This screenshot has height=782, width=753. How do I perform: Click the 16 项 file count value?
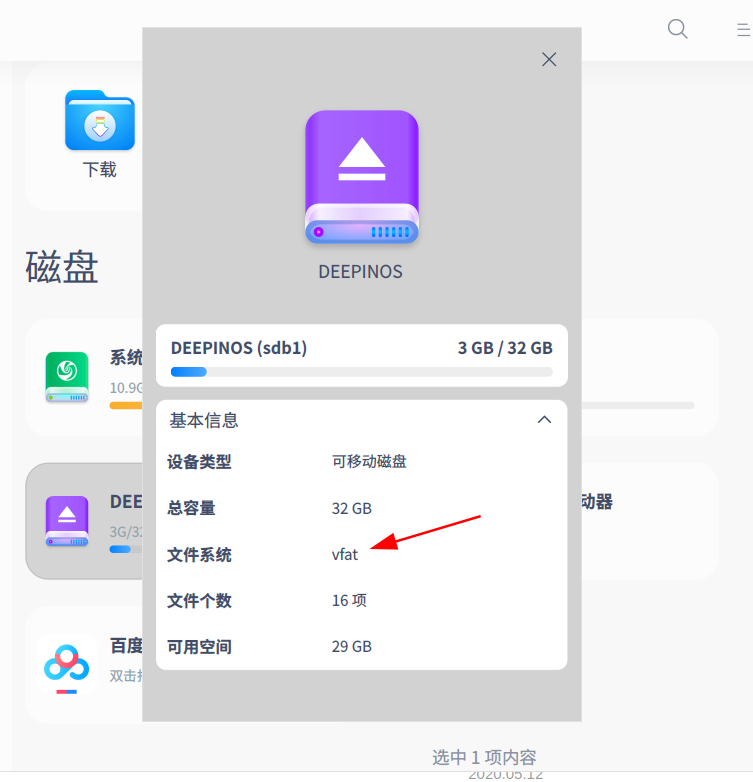point(349,600)
